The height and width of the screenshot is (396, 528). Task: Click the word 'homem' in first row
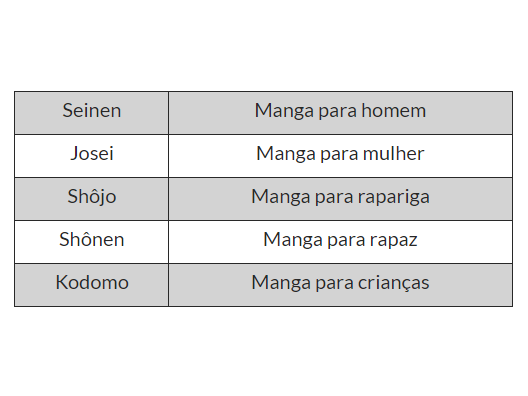point(394,110)
